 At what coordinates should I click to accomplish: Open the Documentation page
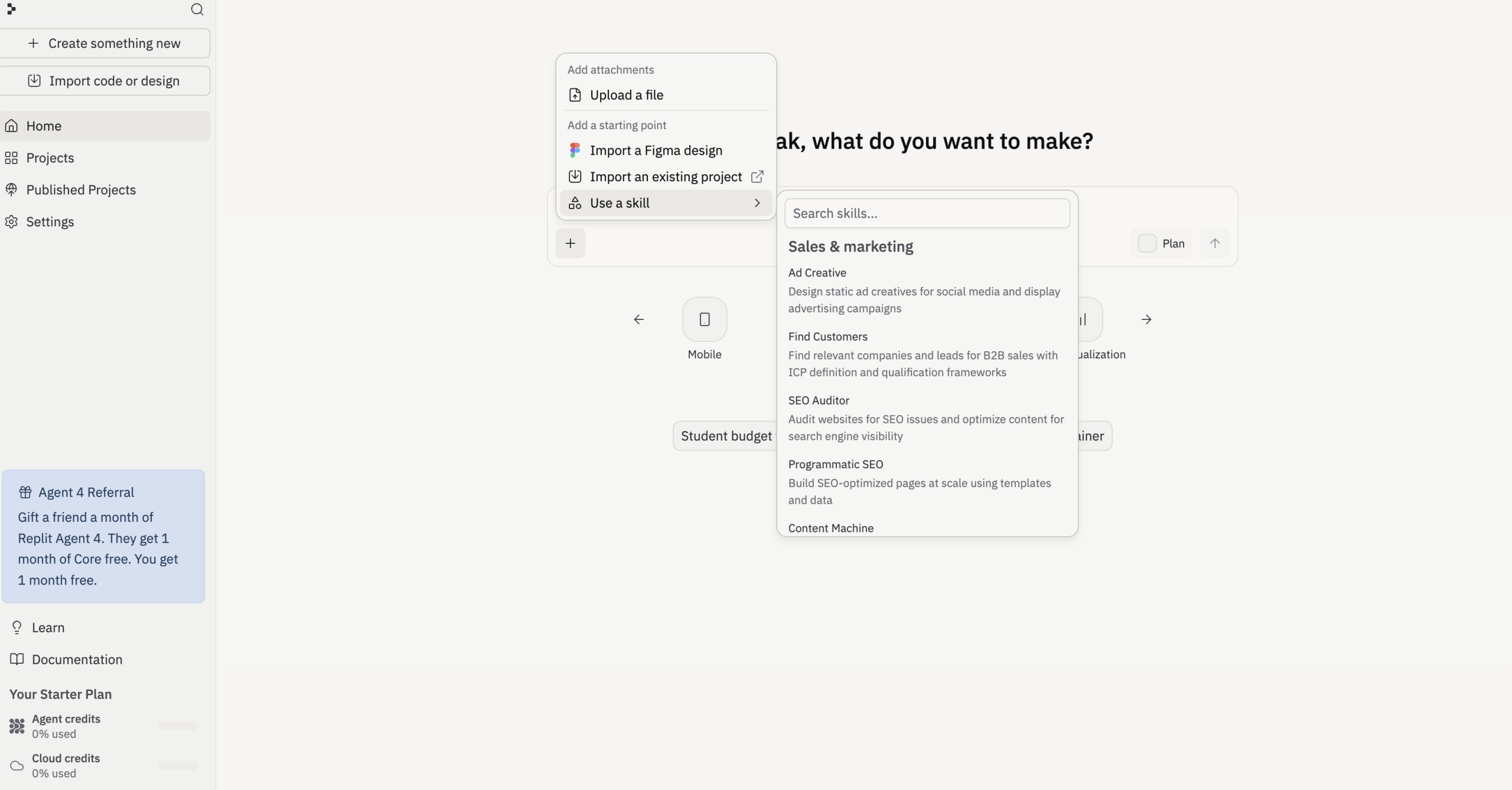click(x=76, y=659)
